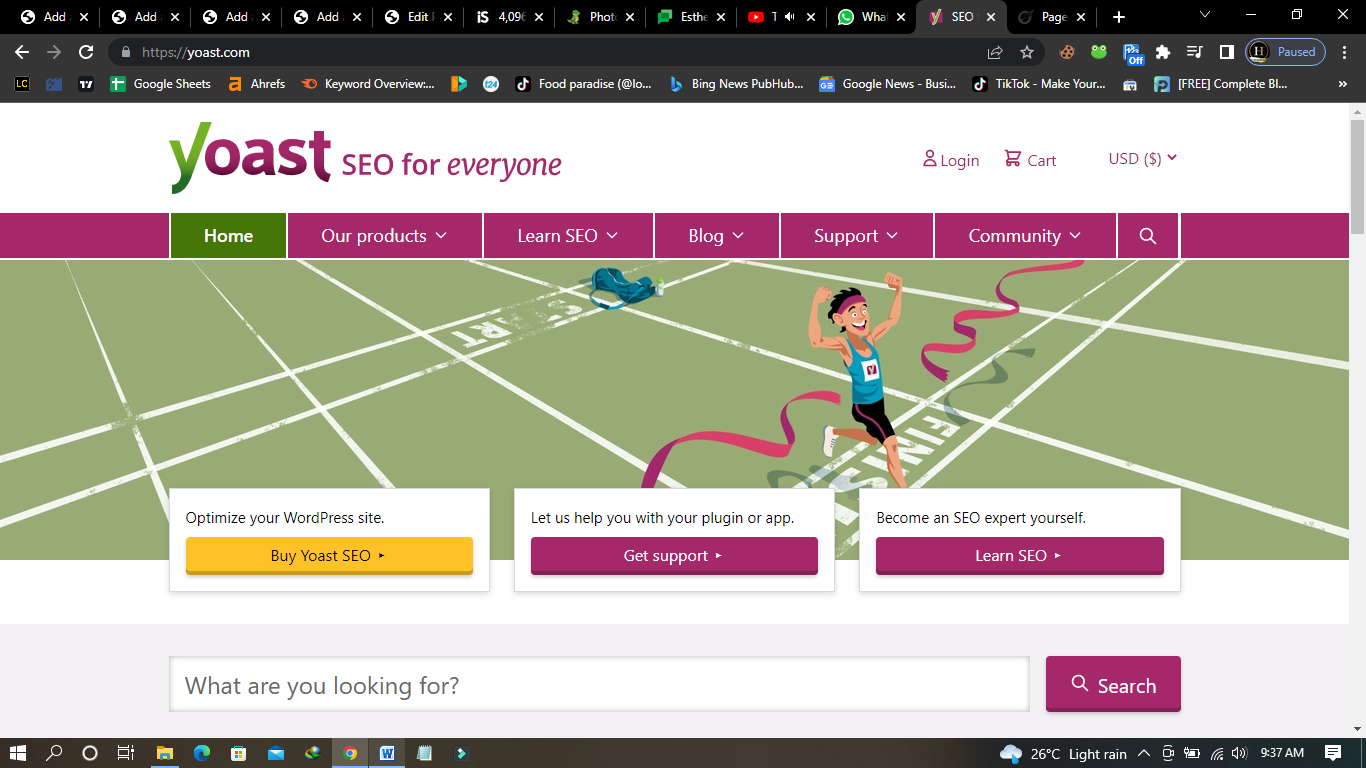This screenshot has width=1366, height=768.
Task: Click the navigation bar search magnifier
Action: pos(1148,236)
